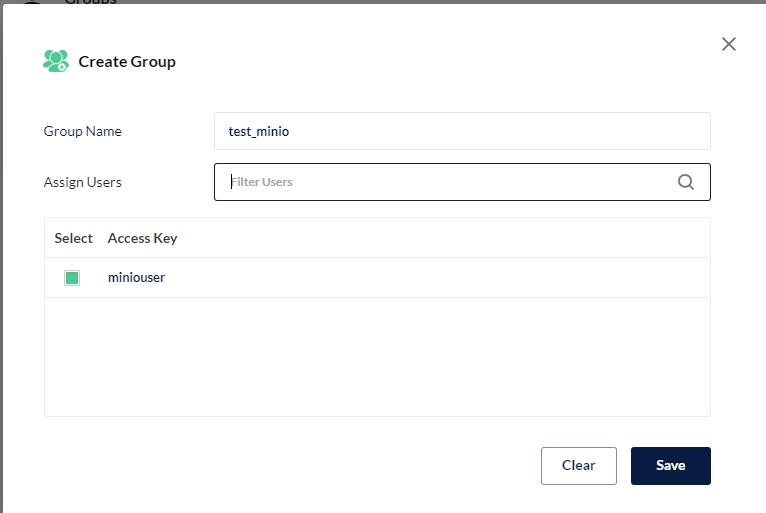Image resolution: width=766 pixels, height=513 pixels.
Task: Click the Group Name label
Action: (82, 131)
